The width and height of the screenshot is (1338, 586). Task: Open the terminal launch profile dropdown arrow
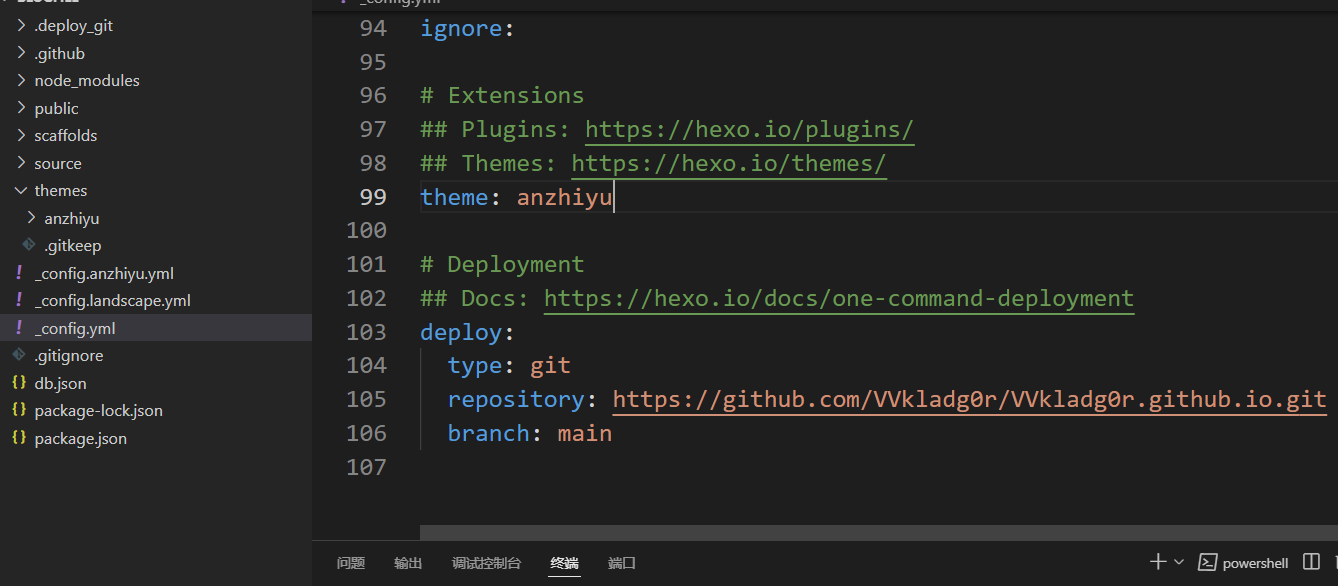pyautogui.click(x=1179, y=562)
